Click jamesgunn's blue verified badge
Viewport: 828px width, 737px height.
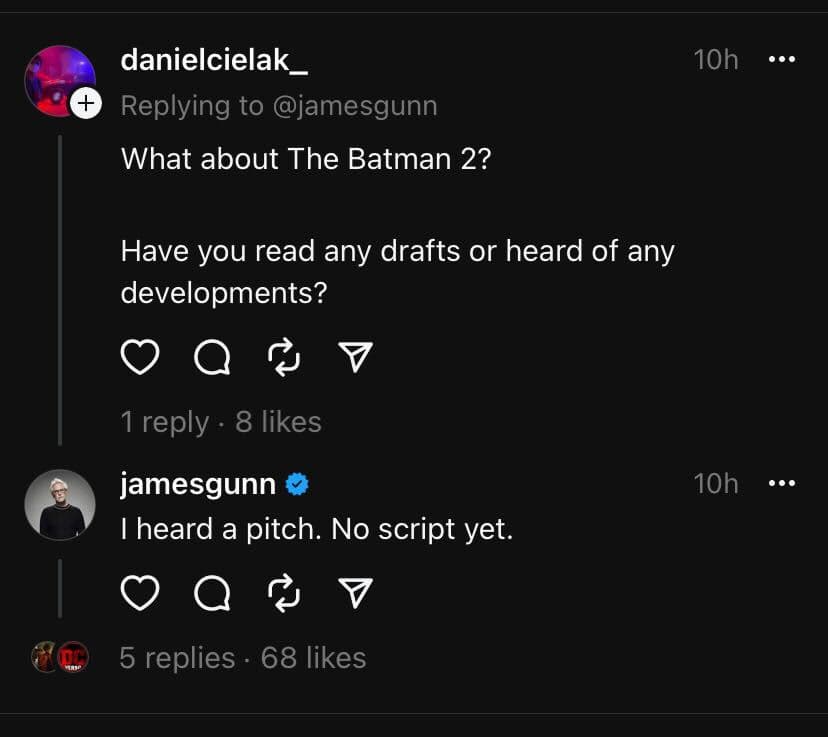click(297, 483)
